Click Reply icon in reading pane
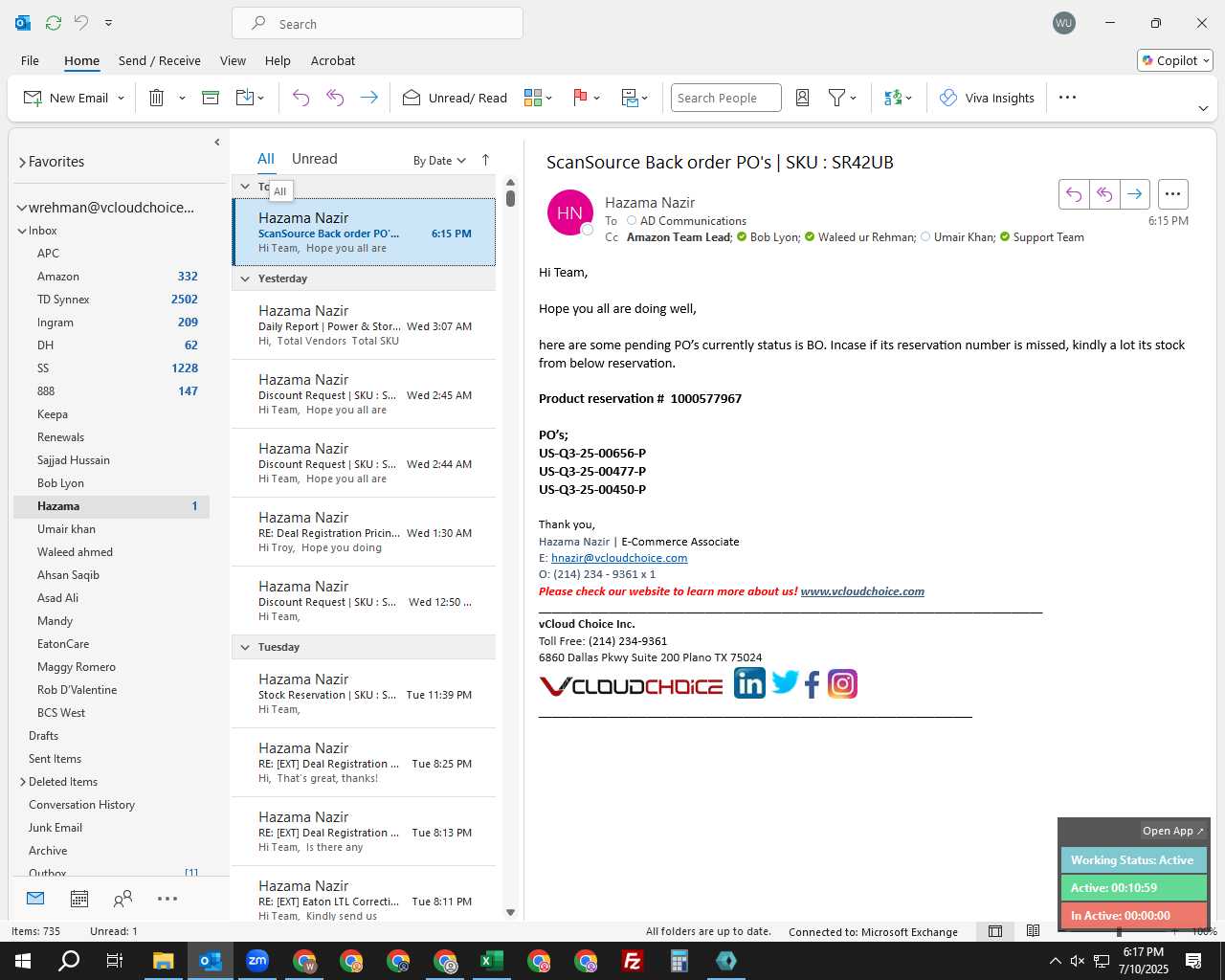The height and width of the screenshot is (980, 1225). [1074, 194]
